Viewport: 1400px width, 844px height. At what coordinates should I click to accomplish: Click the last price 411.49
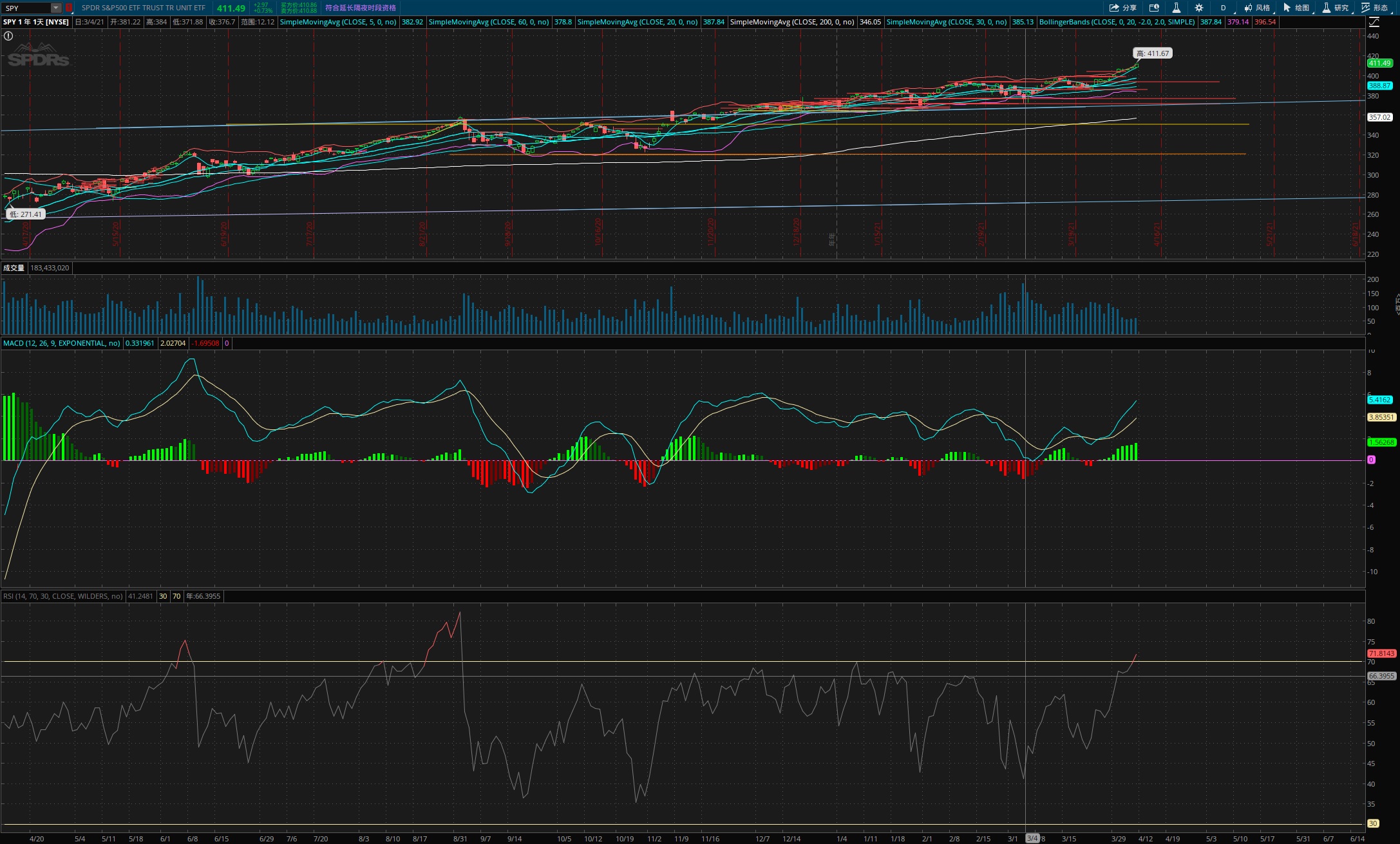pyautogui.click(x=231, y=8)
